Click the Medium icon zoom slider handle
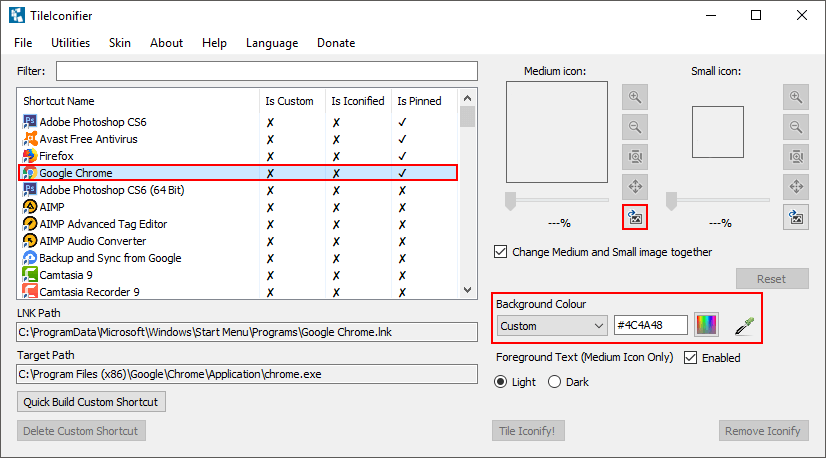The width and height of the screenshot is (826, 458). pyautogui.click(x=510, y=201)
